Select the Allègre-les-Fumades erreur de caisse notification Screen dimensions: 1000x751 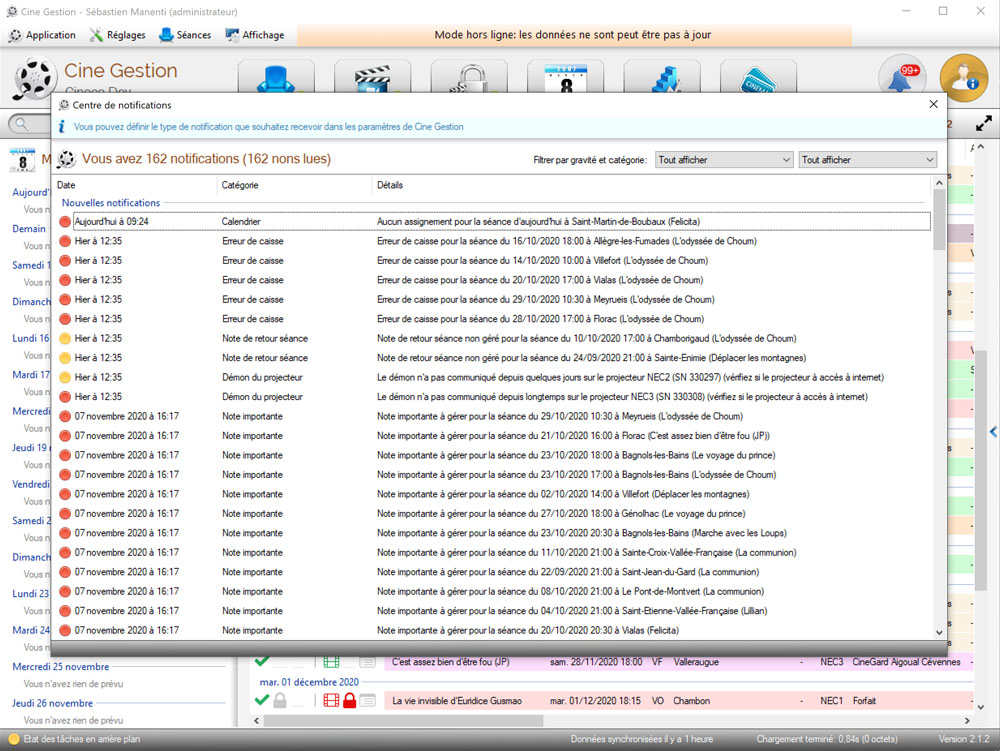(494, 242)
